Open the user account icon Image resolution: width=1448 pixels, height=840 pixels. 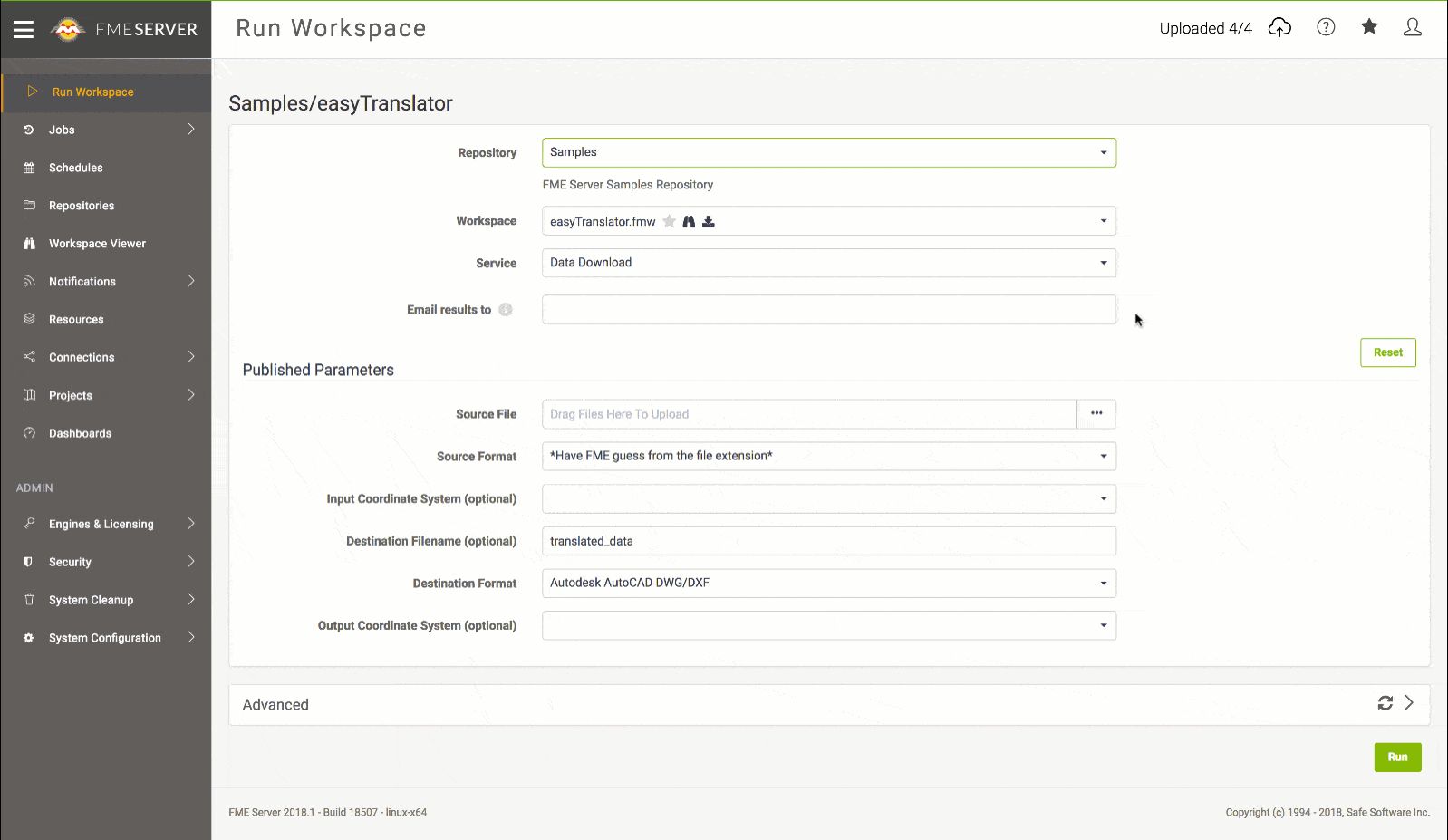click(1412, 27)
